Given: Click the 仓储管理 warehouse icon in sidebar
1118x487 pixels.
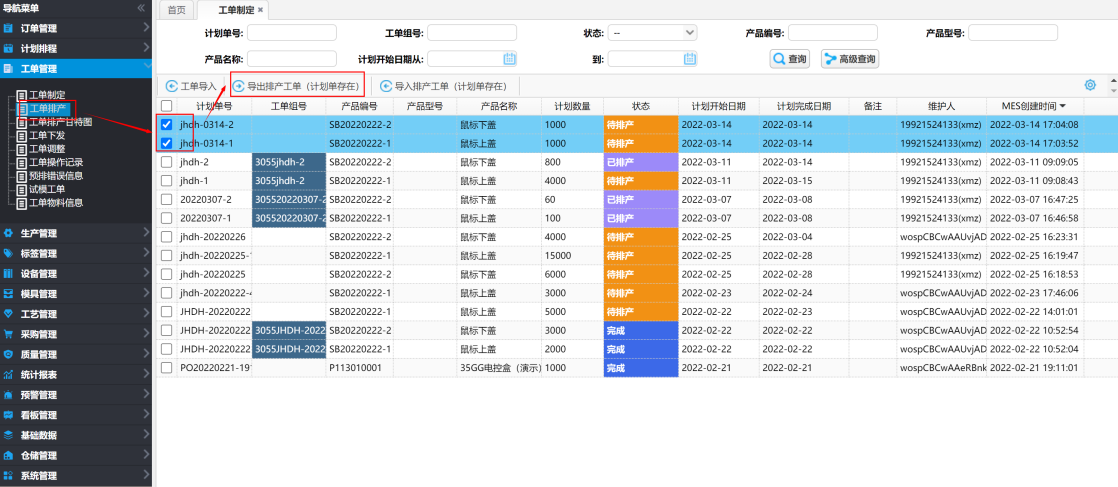Looking at the screenshot, I should tap(9, 456).
